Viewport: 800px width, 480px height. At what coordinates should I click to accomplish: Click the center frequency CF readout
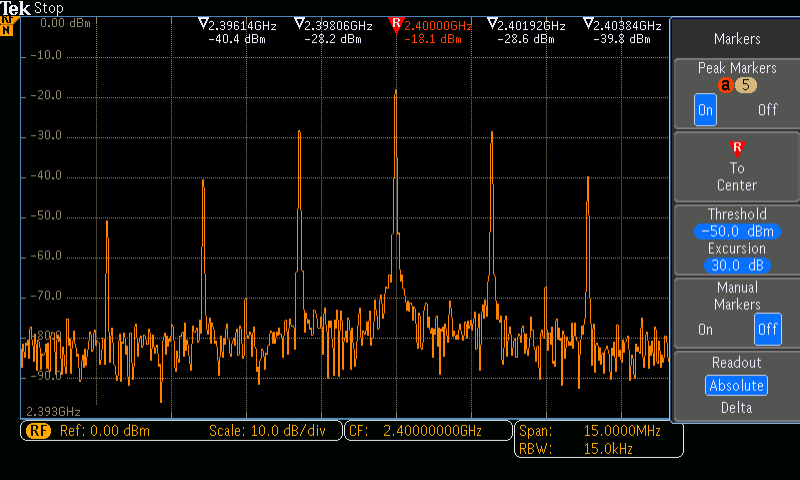(427, 431)
